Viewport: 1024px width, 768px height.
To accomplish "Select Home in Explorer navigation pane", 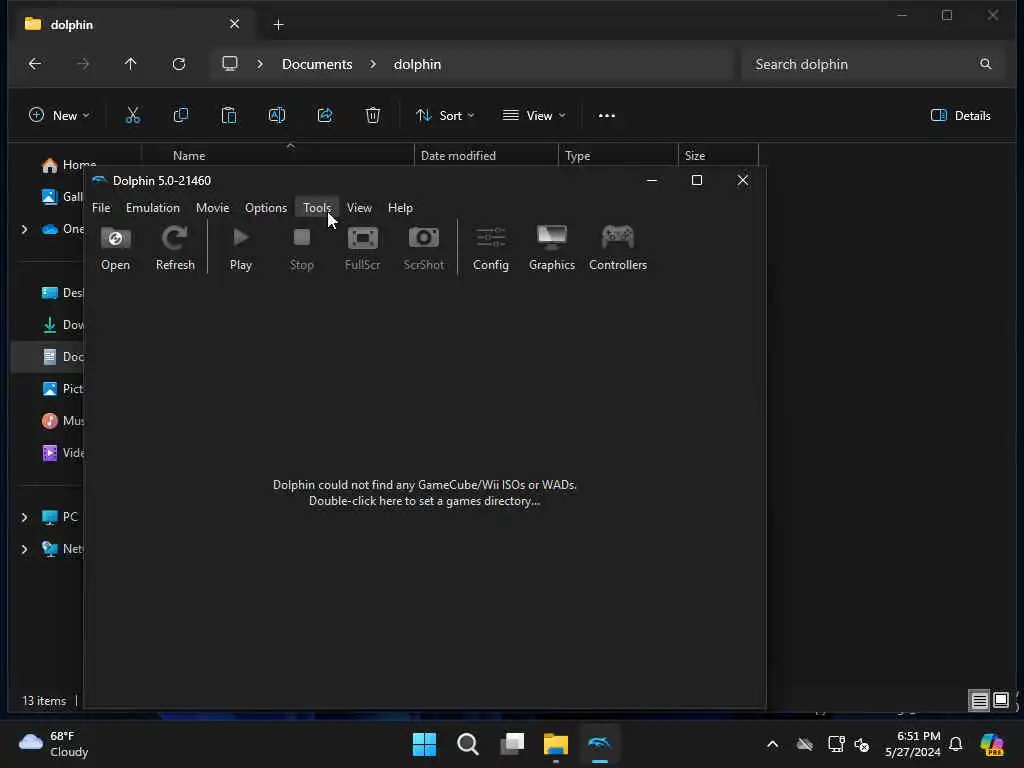I will pos(68,165).
